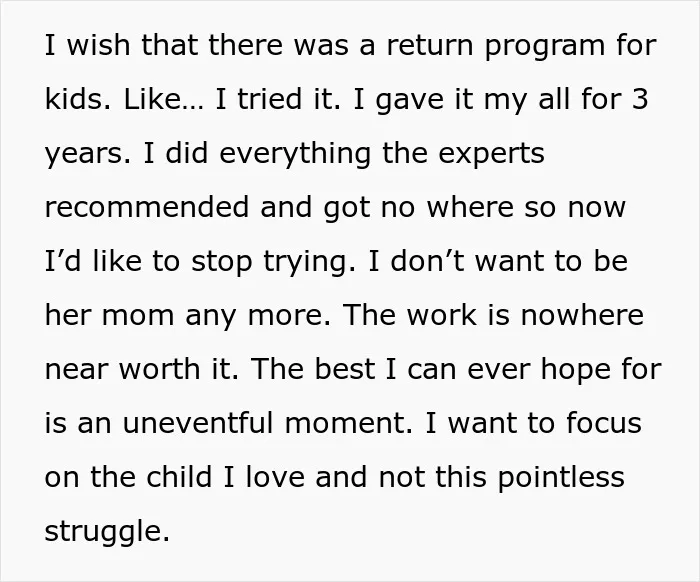Click the word 'recommended'

click(x=147, y=207)
